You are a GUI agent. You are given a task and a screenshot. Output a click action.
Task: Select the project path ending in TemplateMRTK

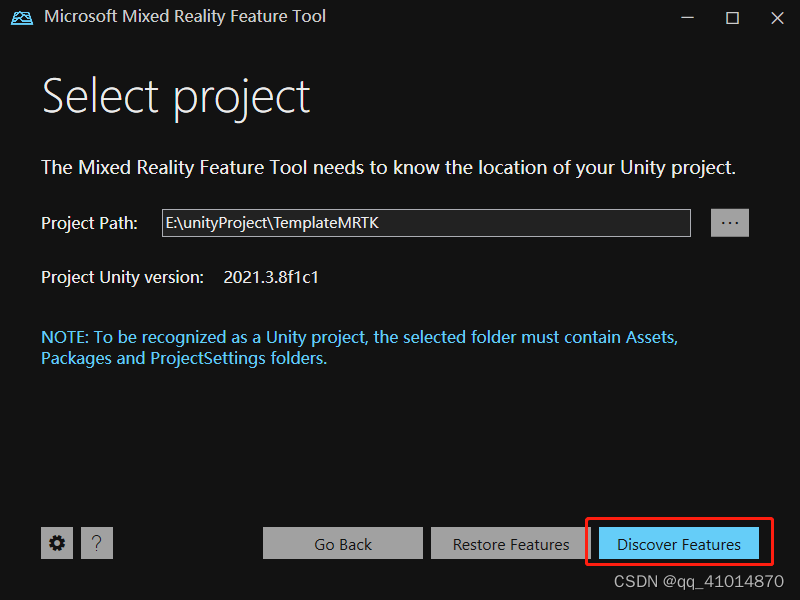click(x=425, y=222)
